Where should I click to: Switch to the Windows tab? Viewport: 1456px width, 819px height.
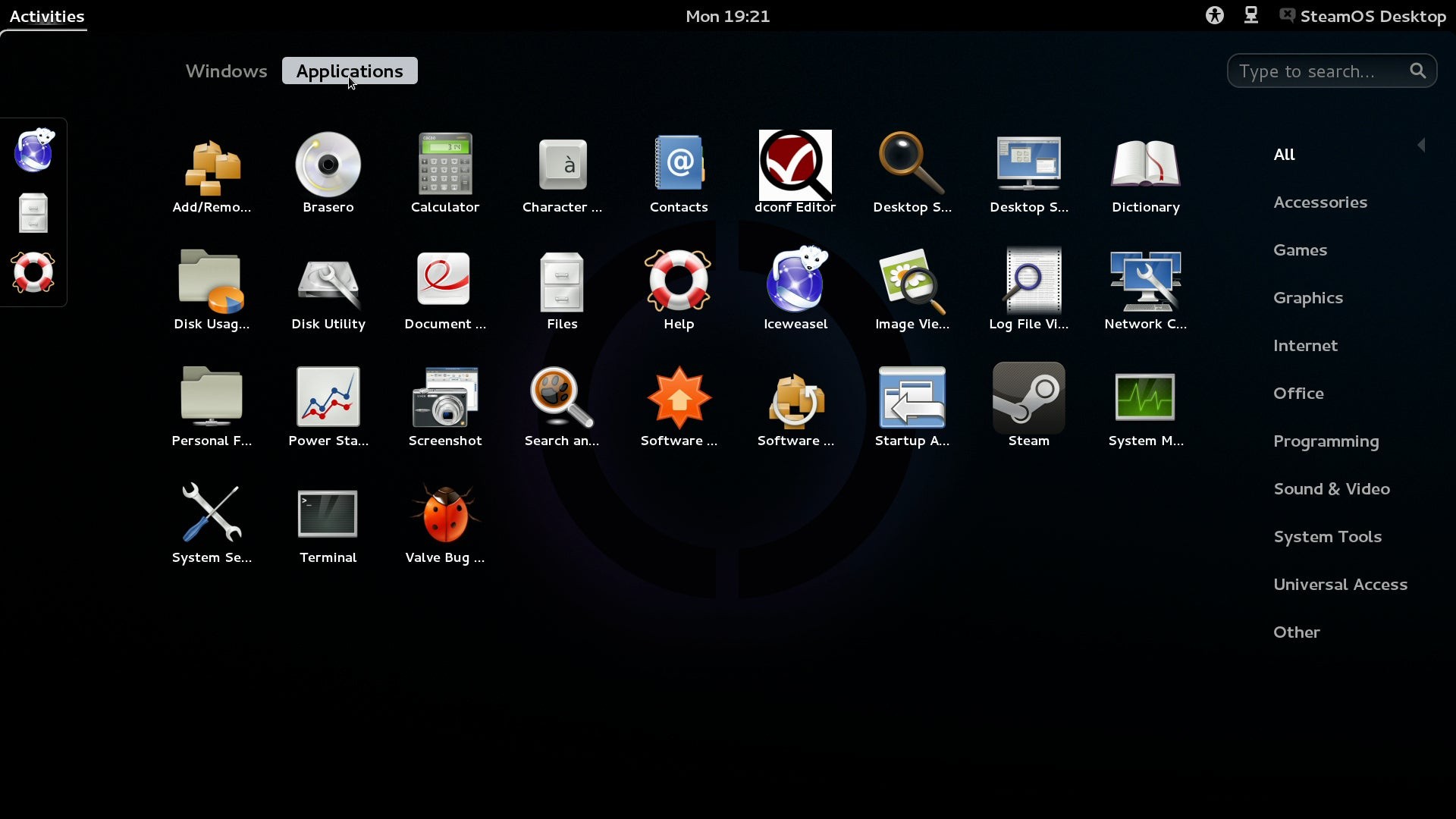coord(226,71)
